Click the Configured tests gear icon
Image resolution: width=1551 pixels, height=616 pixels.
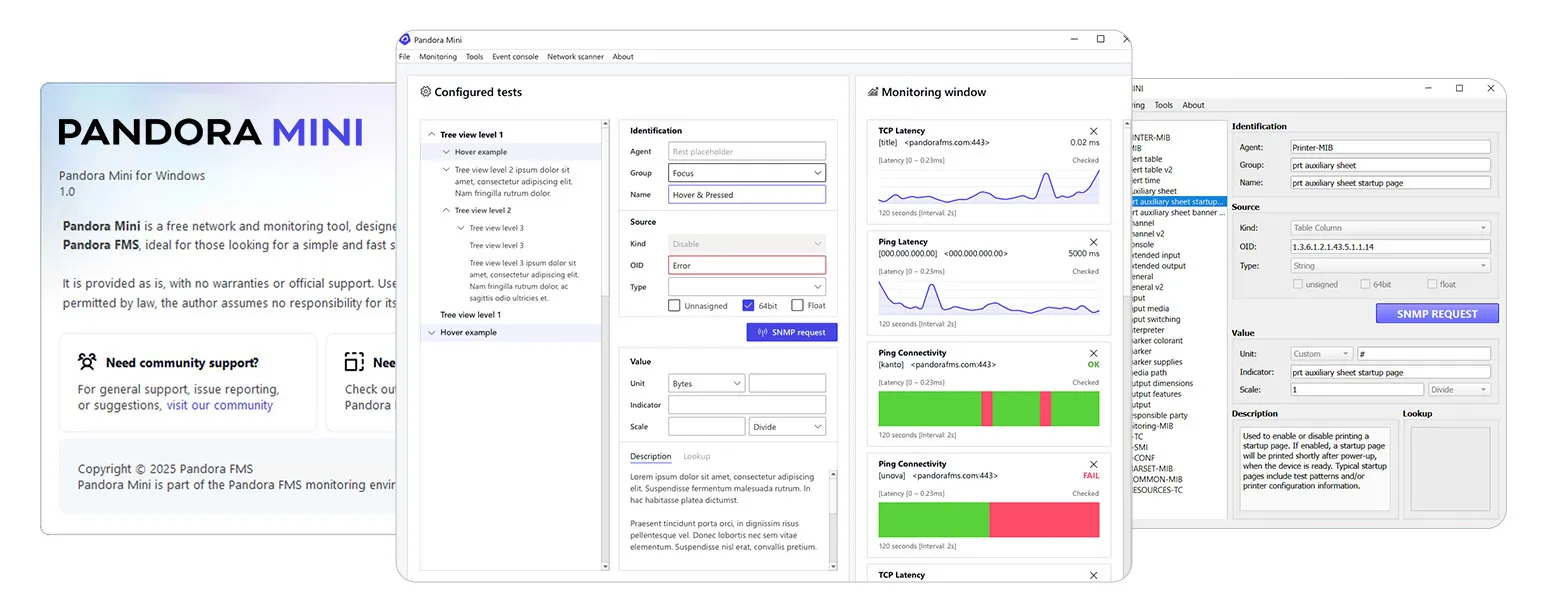[x=425, y=92]
